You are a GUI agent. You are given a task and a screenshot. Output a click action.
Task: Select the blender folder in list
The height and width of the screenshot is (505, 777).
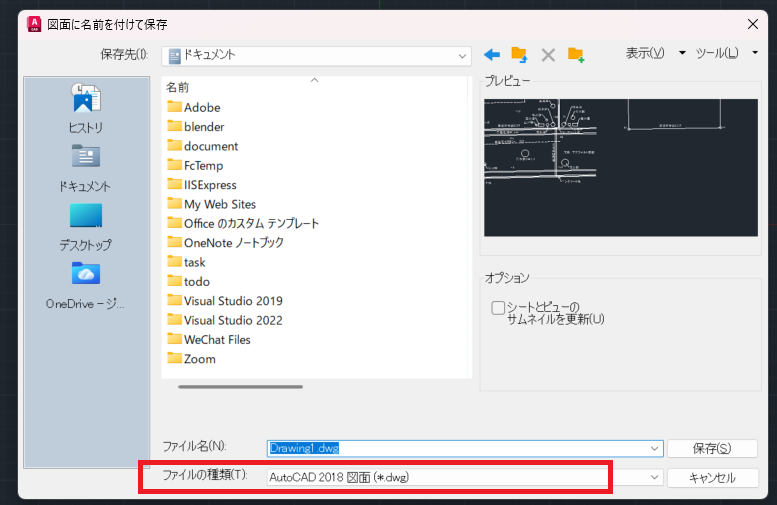click(x=203, y=126)
